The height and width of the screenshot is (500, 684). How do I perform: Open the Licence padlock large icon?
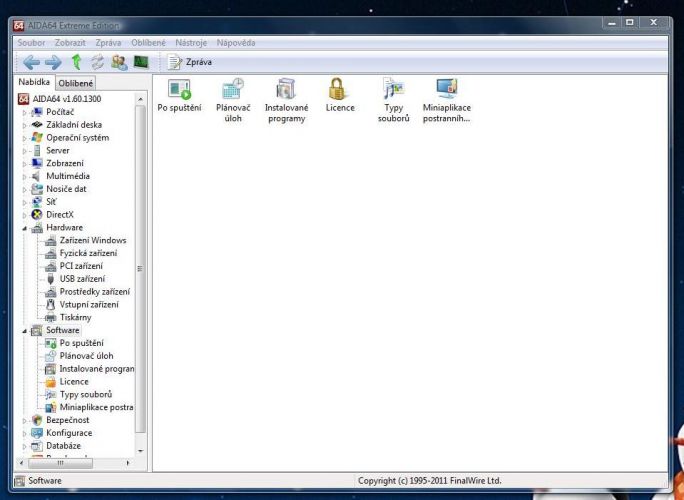click(340, 95)
